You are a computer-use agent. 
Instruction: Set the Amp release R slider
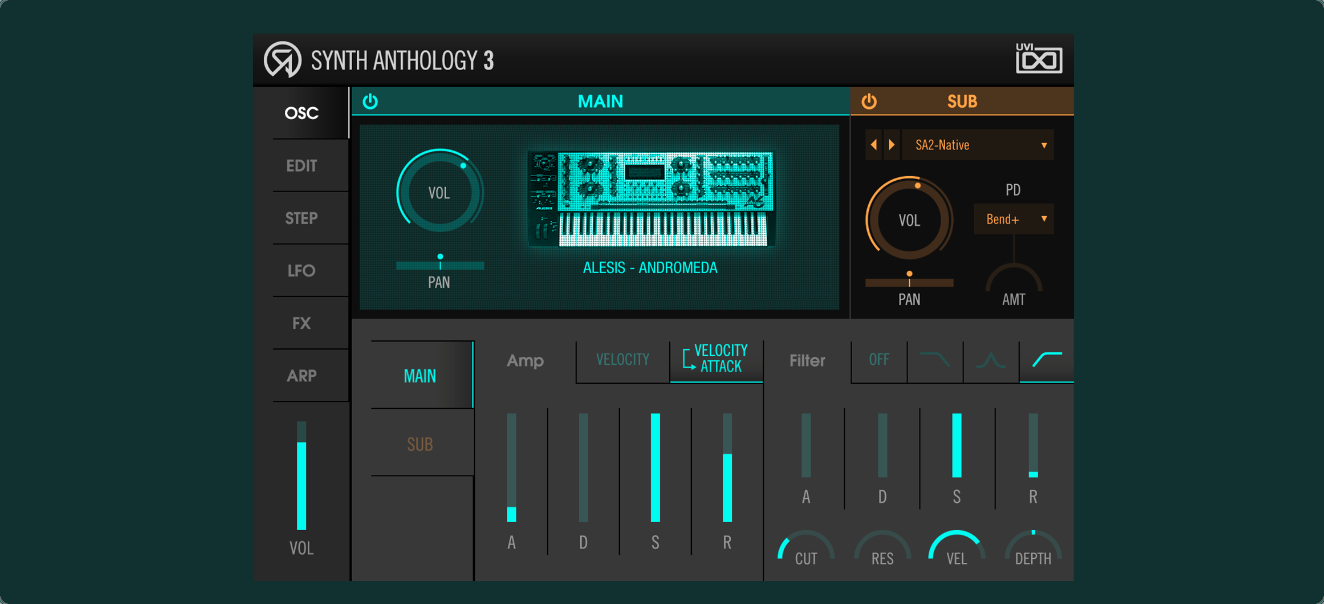[728, 468]
